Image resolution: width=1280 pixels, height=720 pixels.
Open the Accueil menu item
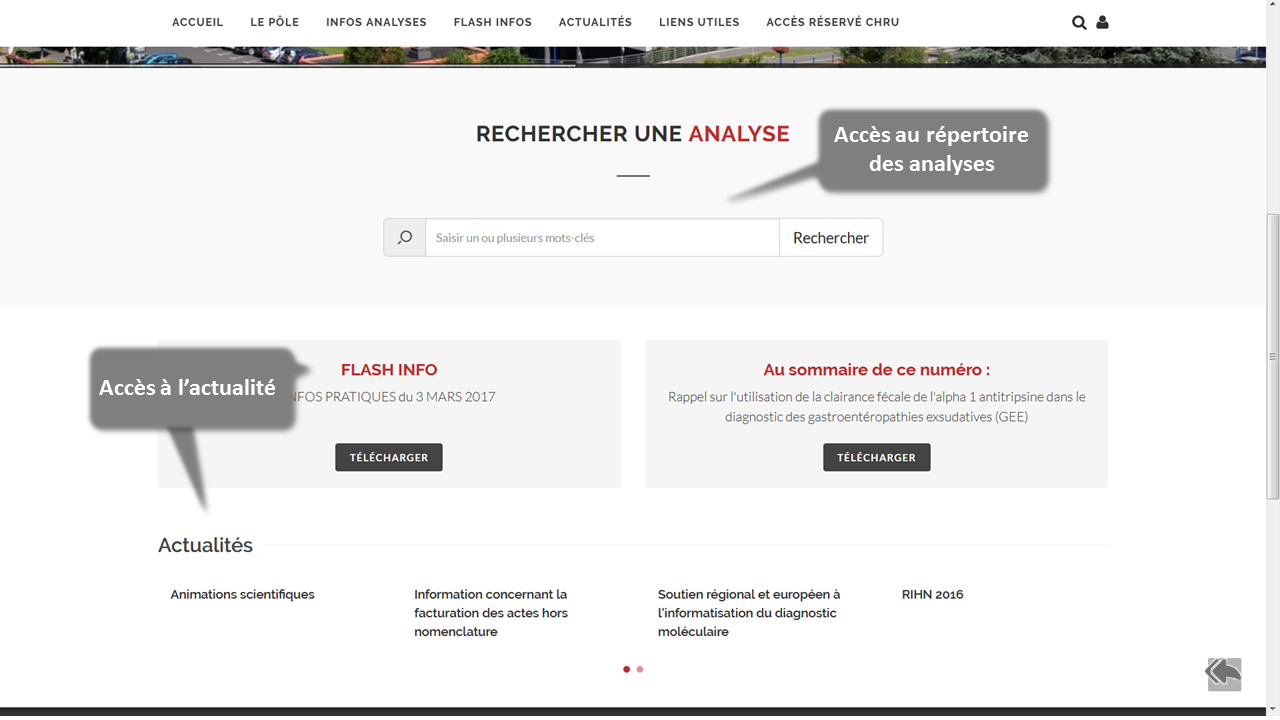click(x=197, y=22)
